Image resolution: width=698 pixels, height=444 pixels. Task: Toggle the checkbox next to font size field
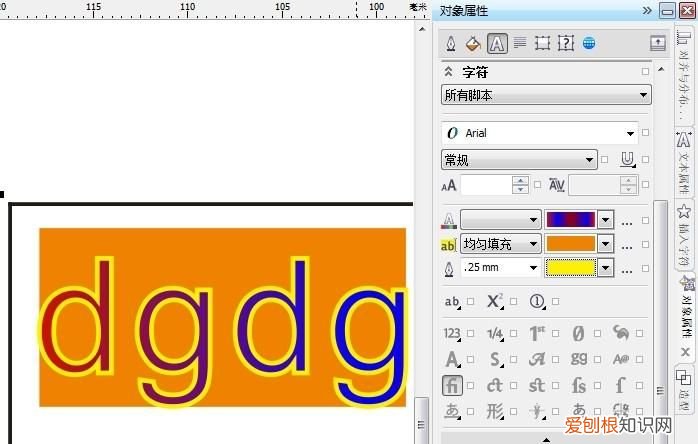point(538,184)
